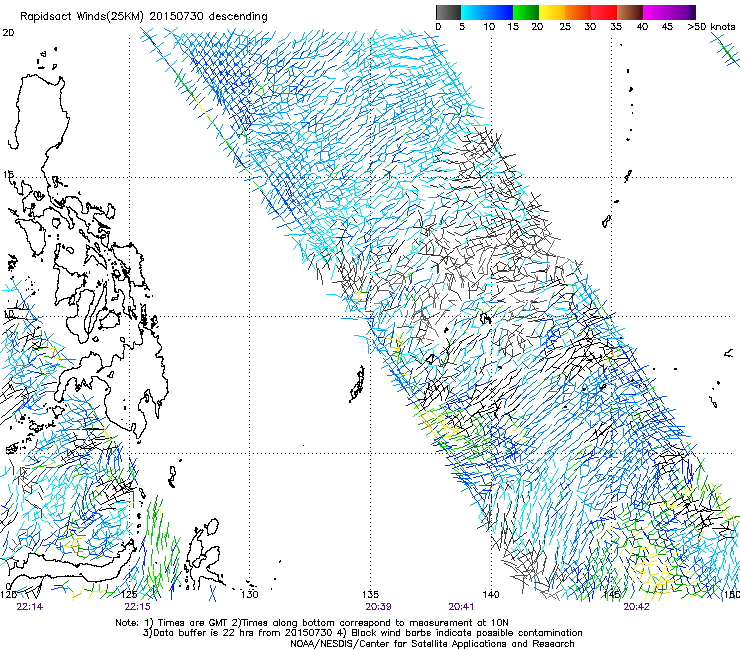Image resolution: width=740 pixels, height=650 pixels.
Task: Click the 'NOAA/NESDIS/Center for Satellite Applications and Research' credit
Action: tap(432, 643)
